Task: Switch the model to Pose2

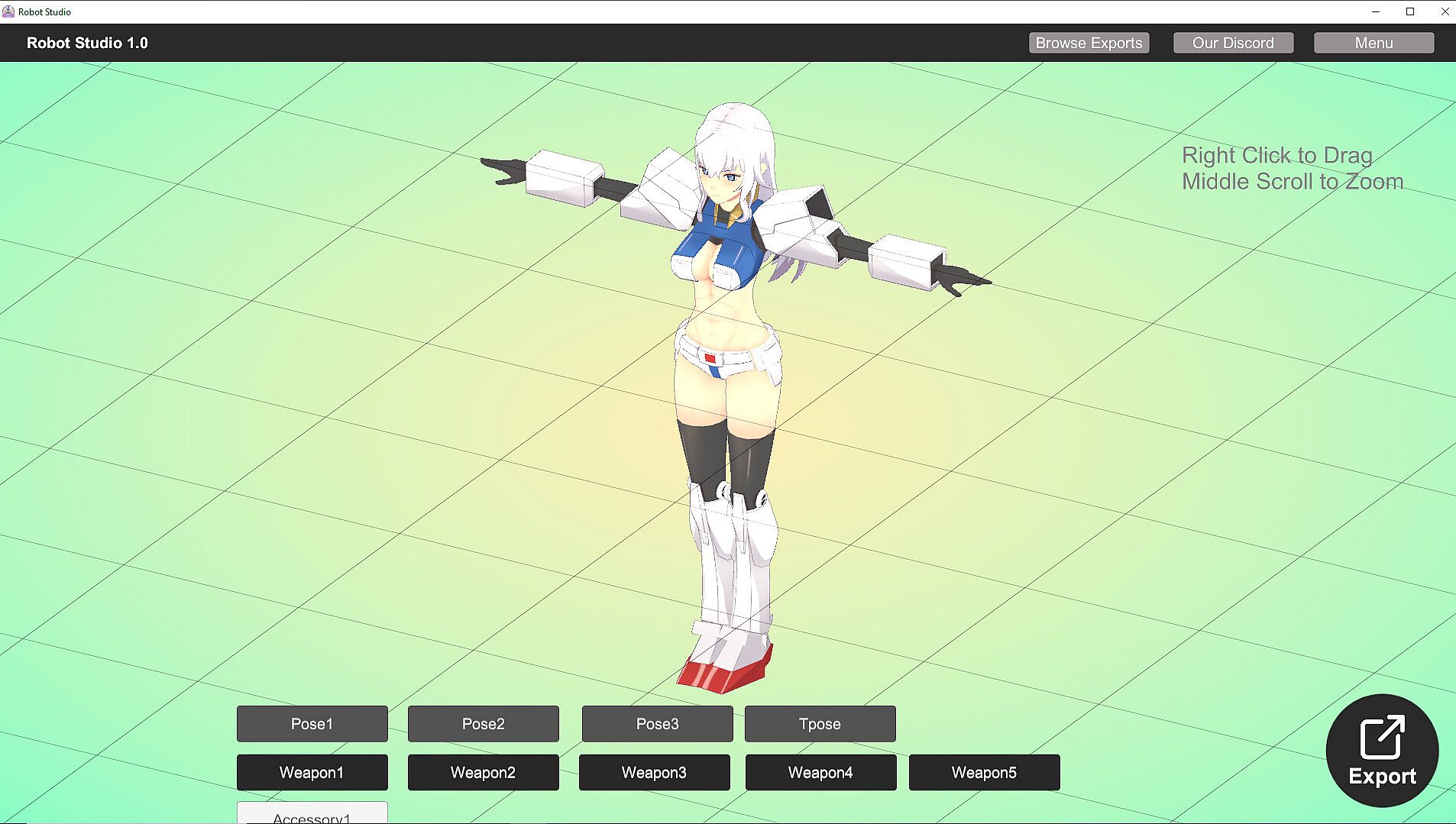Action: (484, 724)
